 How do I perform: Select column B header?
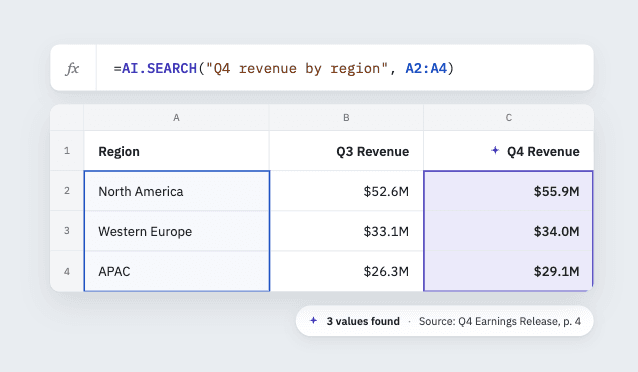click(x=346, y=118)
